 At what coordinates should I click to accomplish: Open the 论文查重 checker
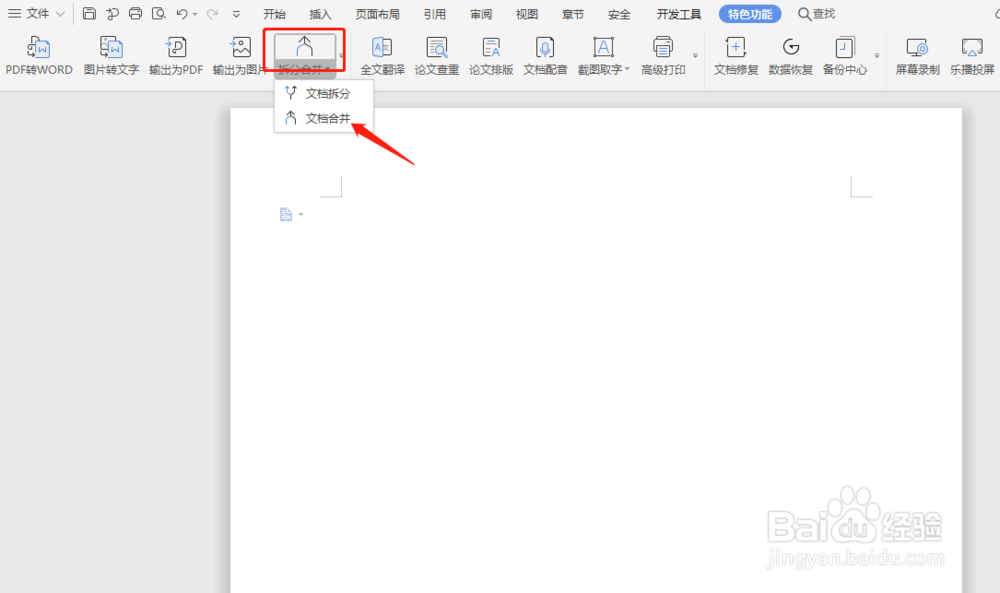(x=437, y=55)
